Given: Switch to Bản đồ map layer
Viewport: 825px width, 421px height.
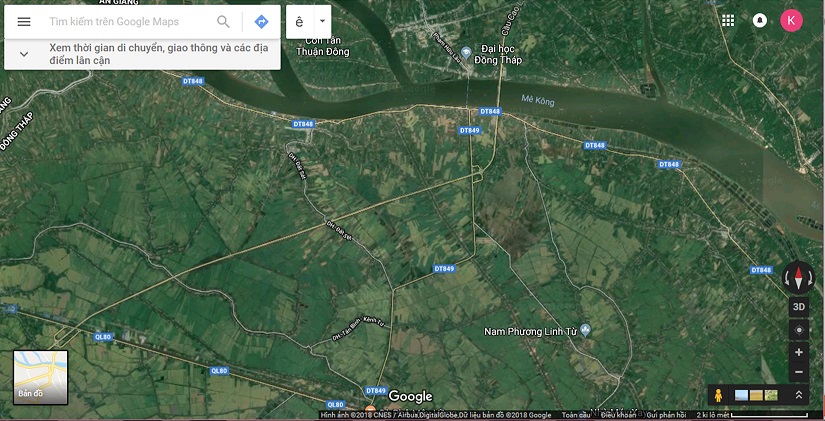Looking at the screenshot, I should click(41, 377).
